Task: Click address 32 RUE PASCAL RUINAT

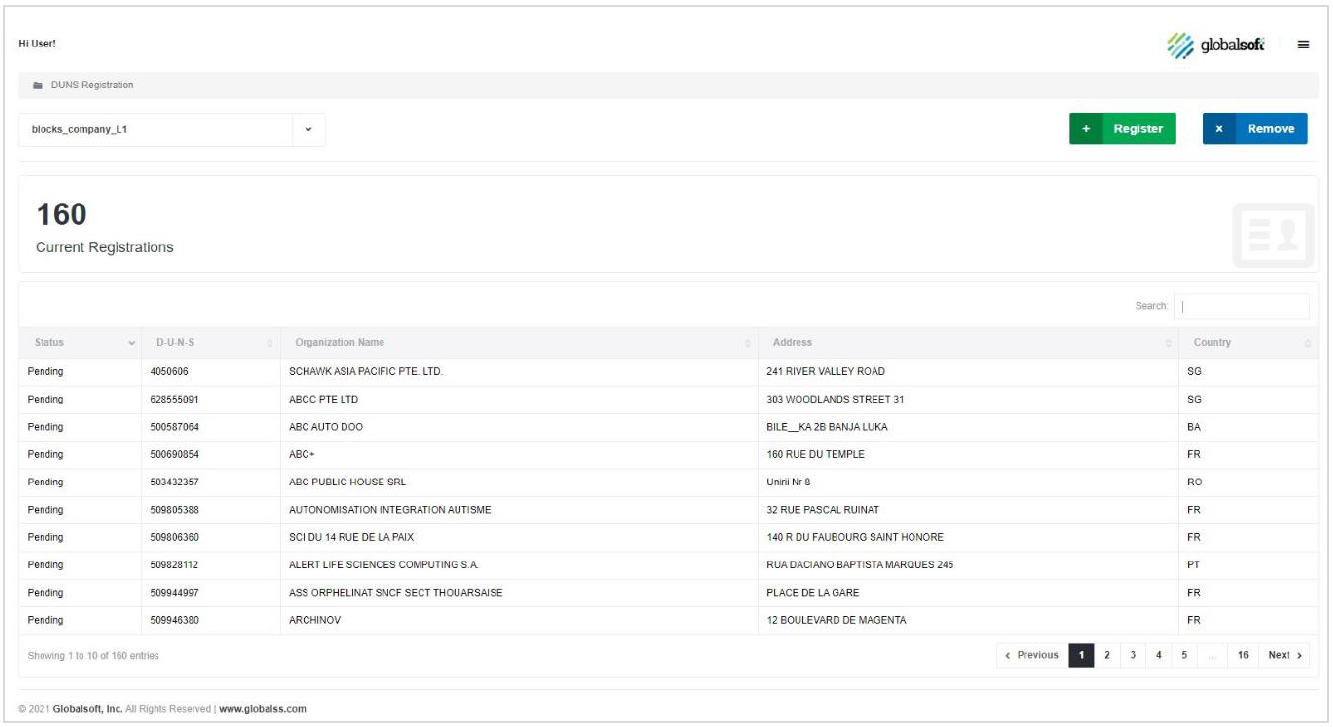Action: (x=822, y=510)
